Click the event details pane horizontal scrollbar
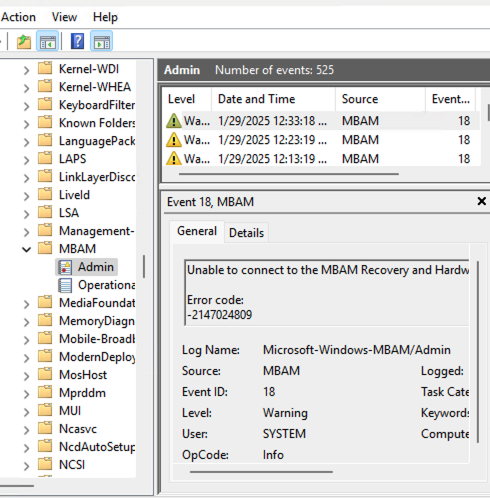 coord(261,472)
